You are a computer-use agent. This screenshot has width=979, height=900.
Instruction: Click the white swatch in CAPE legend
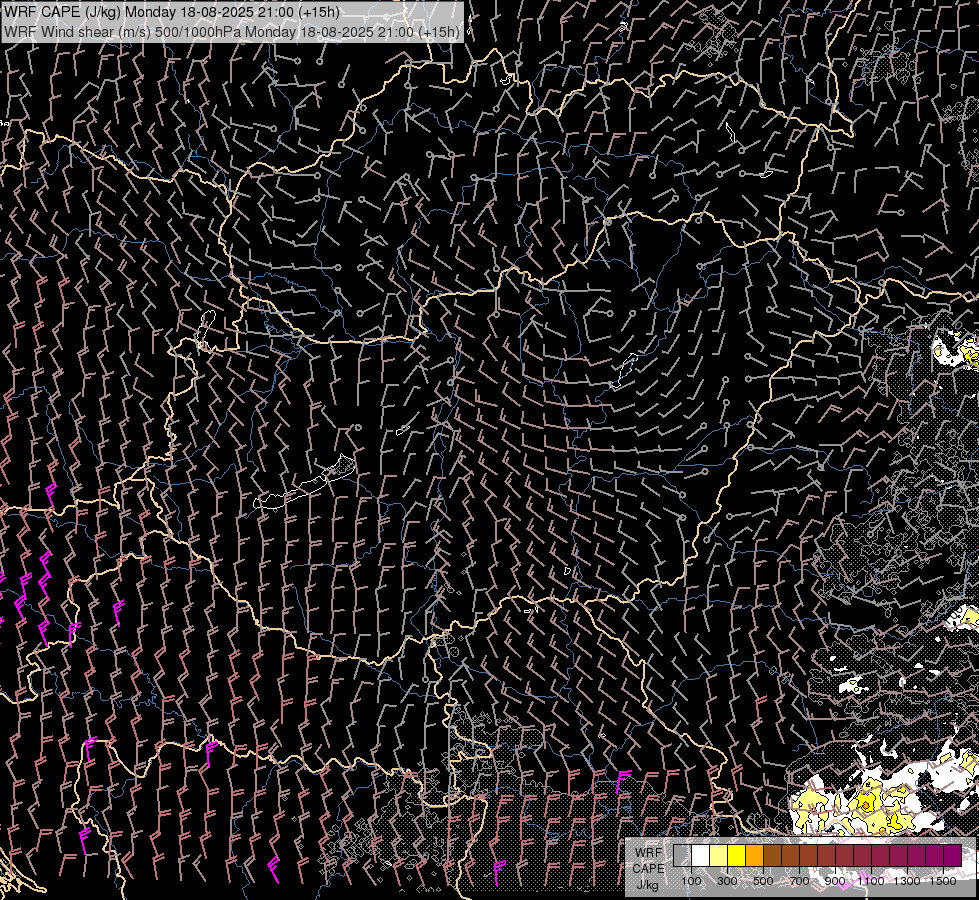coord(701,855)
